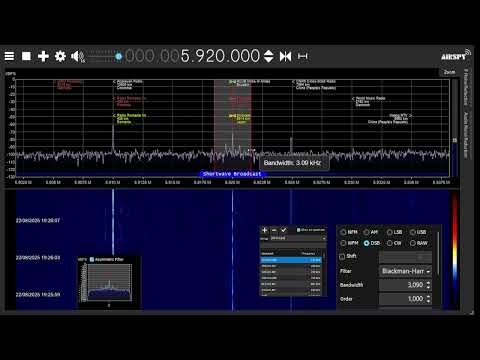480x360 pixels.
Task: Click the Name column header in frequency list
Action: [x=267, y=254]
